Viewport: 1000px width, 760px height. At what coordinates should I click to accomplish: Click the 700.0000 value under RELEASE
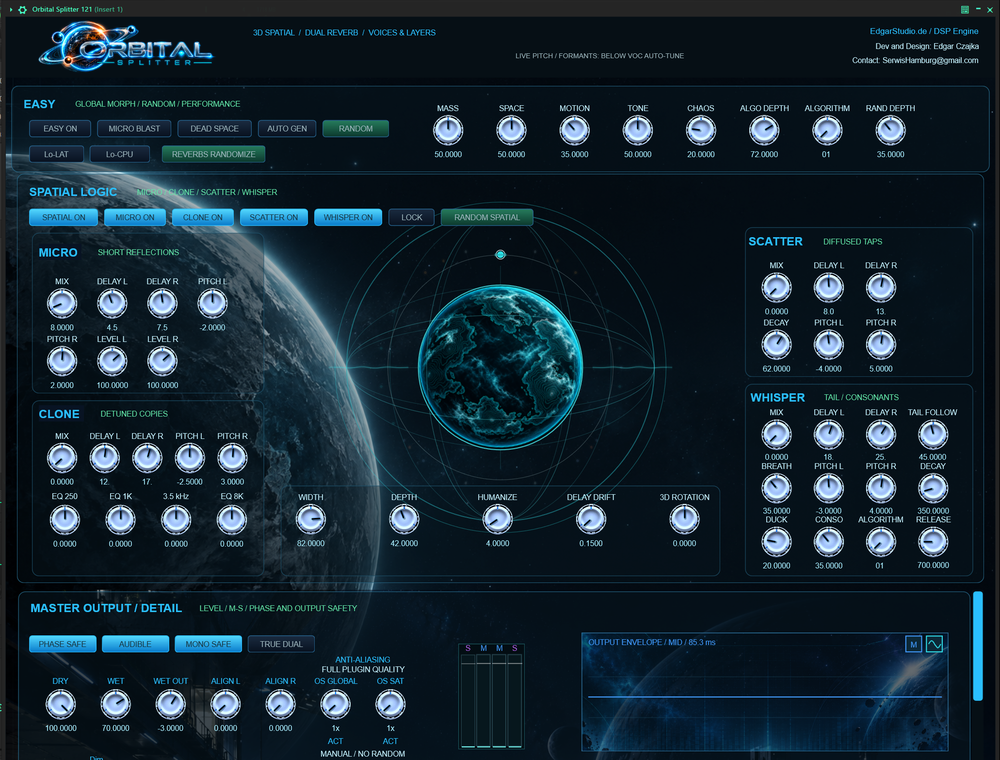point(932,566)
